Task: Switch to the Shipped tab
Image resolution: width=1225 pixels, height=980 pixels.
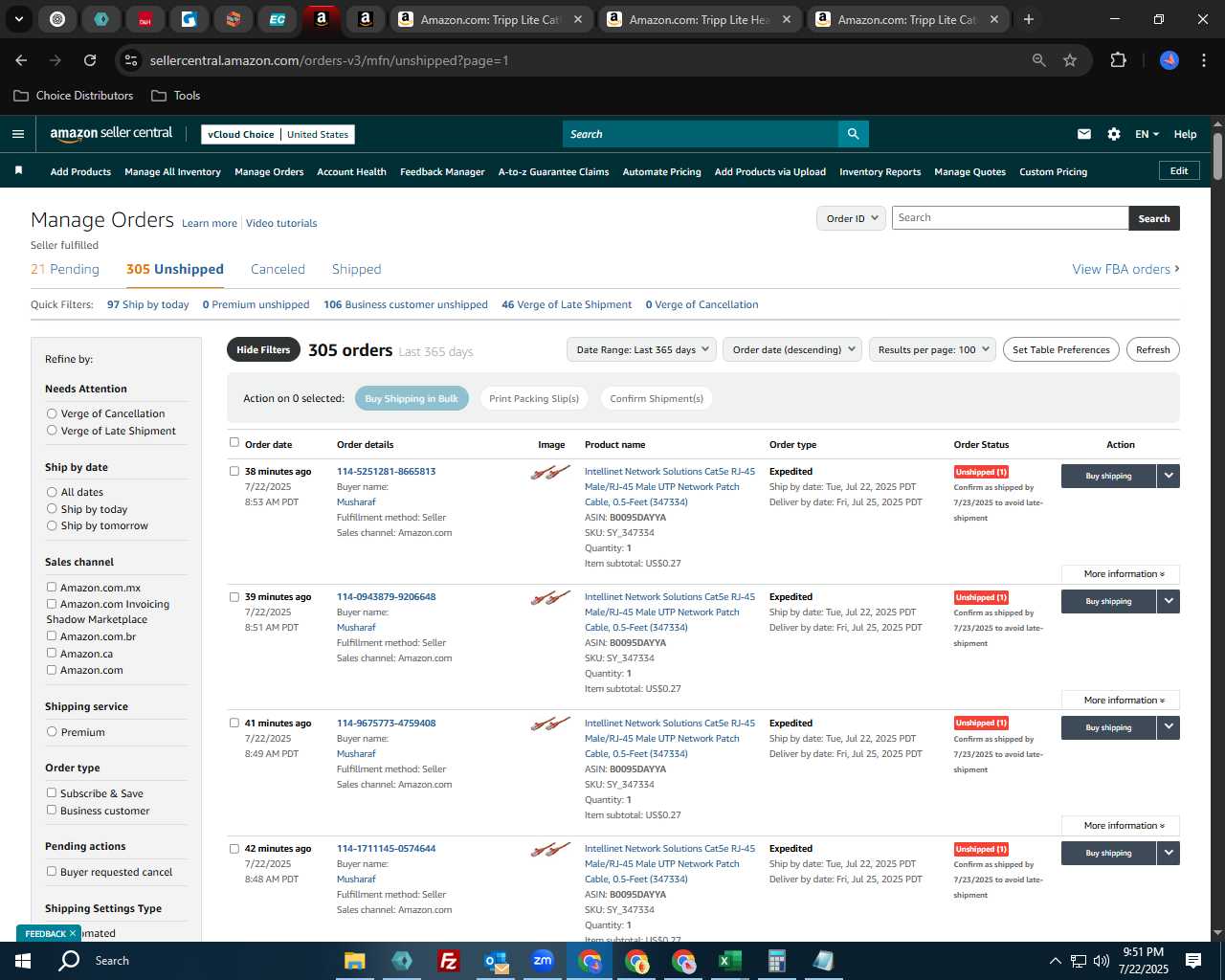Action: point(356,269)
